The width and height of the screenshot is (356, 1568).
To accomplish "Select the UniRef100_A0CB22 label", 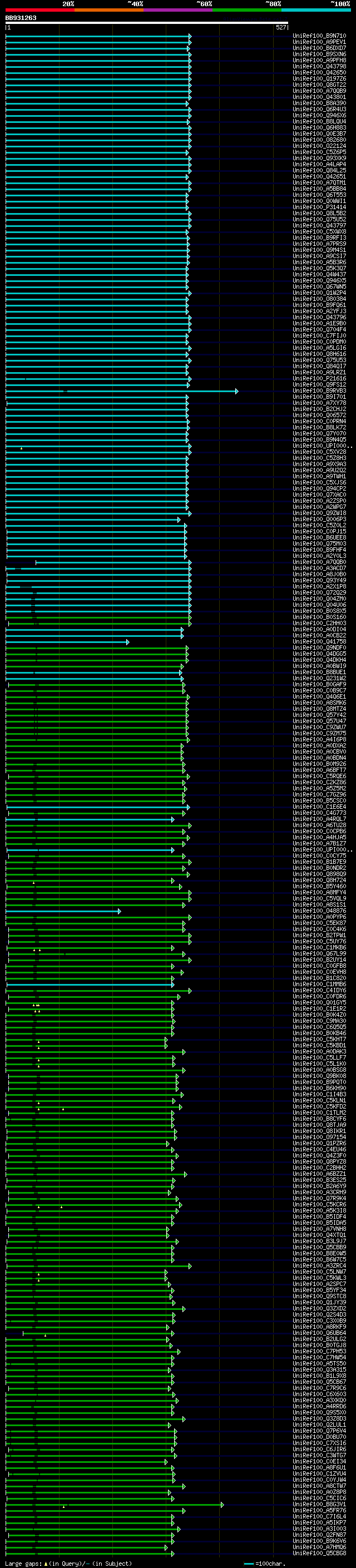I will click(319, 635).
